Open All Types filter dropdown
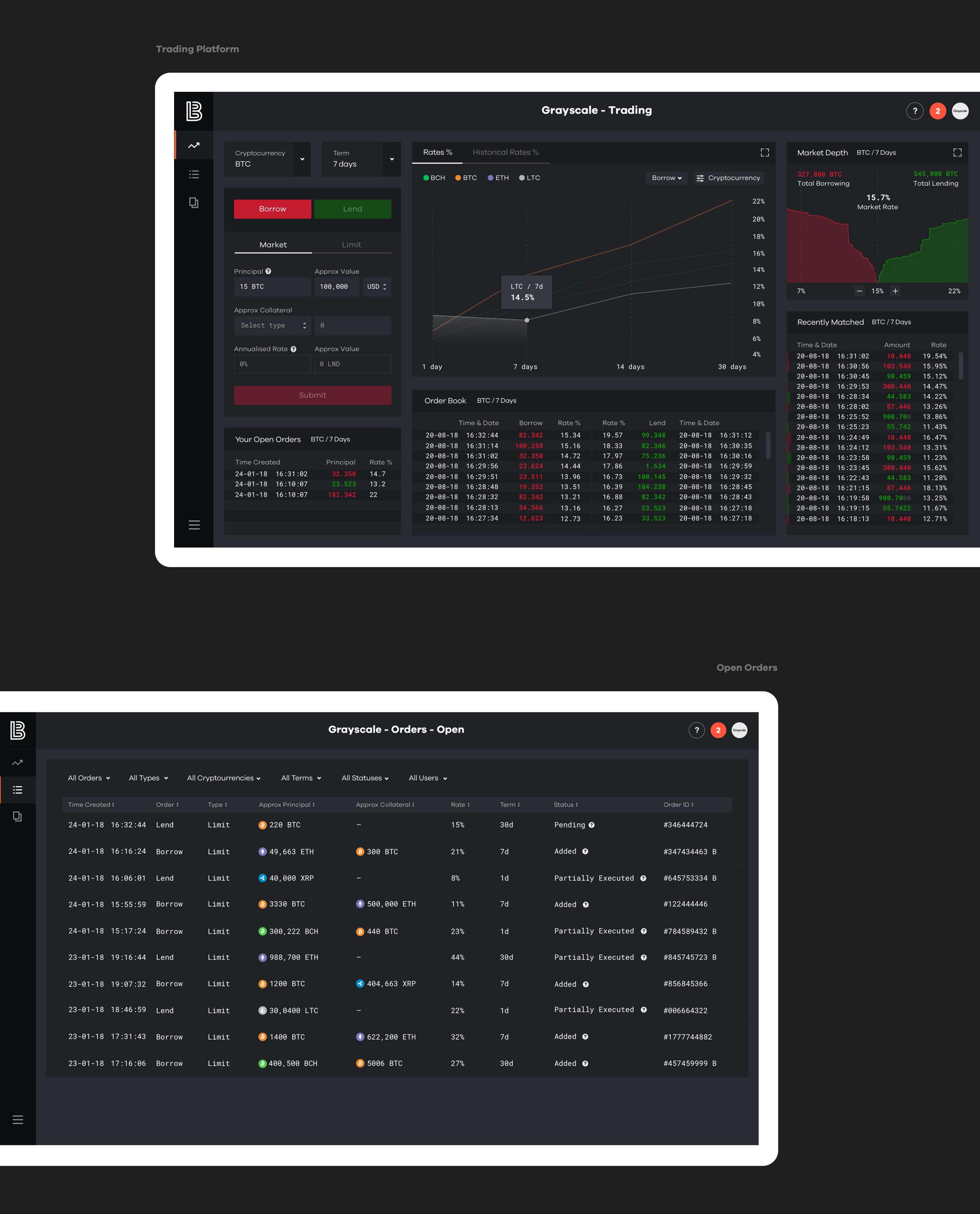The image size is (980, 1214). pos(148,778)
